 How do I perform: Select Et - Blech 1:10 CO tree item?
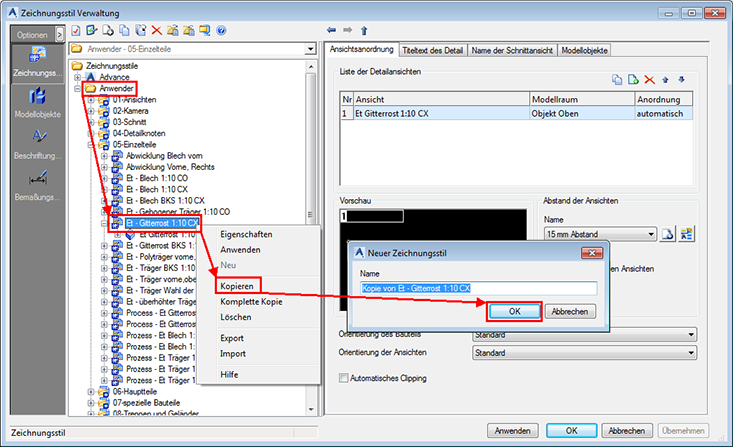157,178
